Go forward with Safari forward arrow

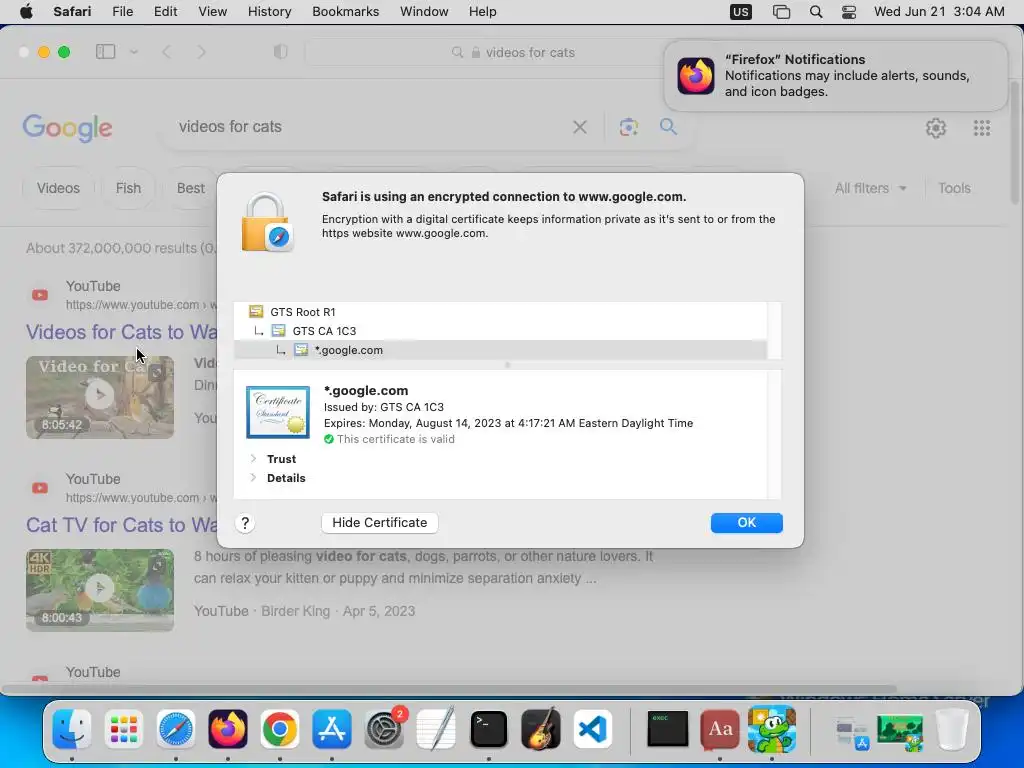tap(201, 52)
